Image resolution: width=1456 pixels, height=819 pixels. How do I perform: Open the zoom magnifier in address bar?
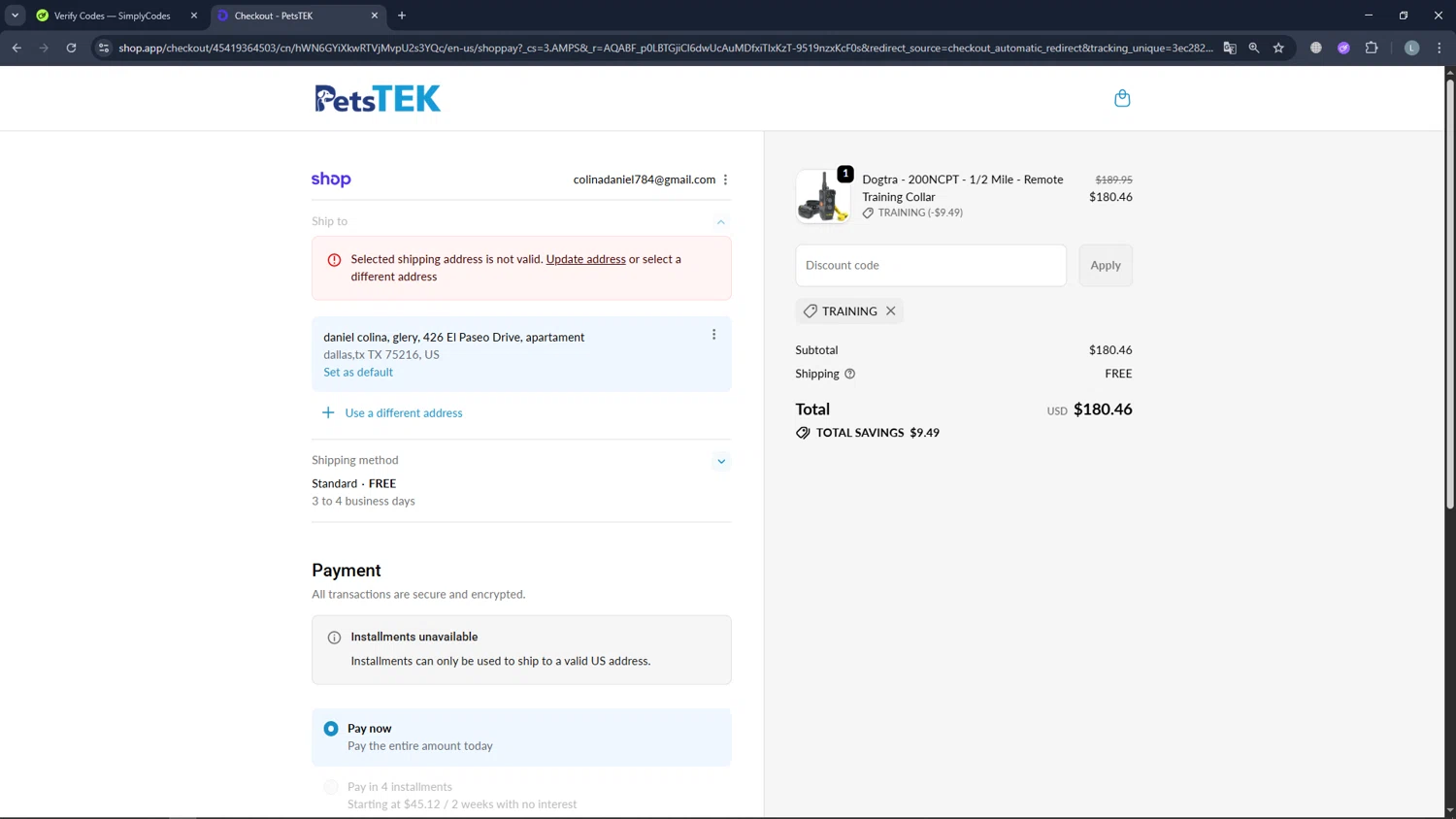pos(1254,48)
